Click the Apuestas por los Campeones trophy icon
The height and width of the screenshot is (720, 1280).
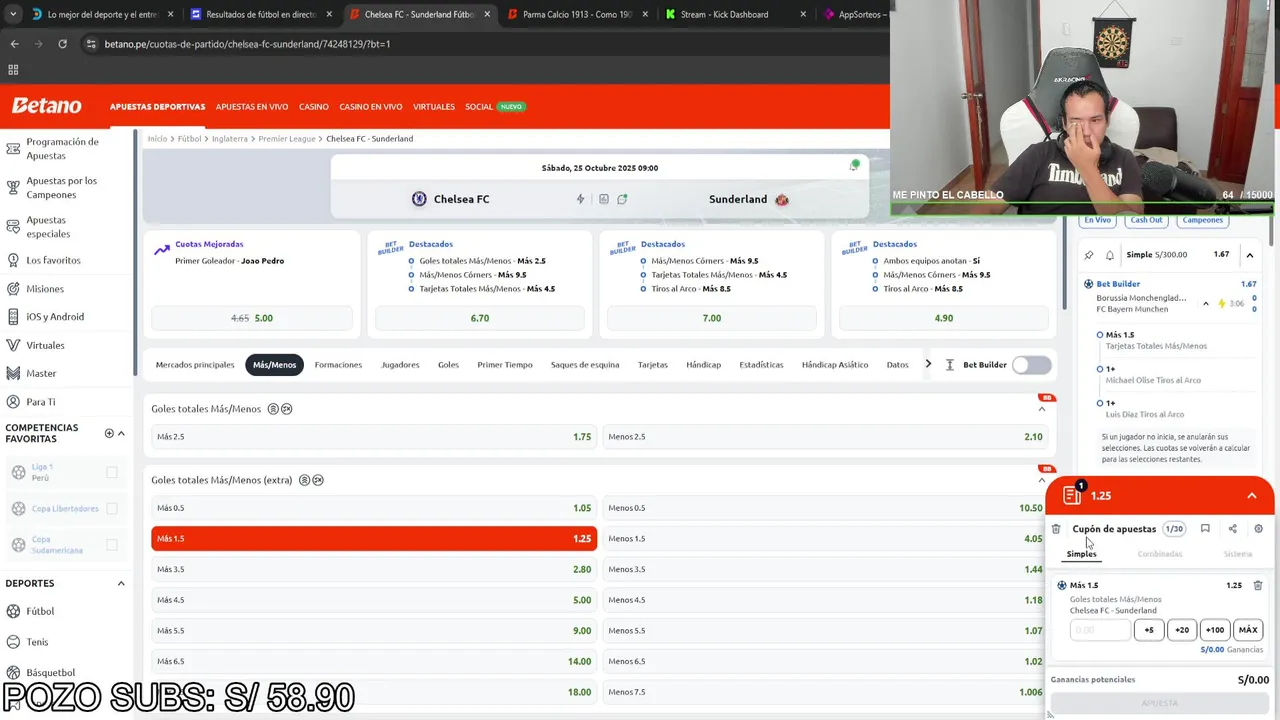point(13,187)
